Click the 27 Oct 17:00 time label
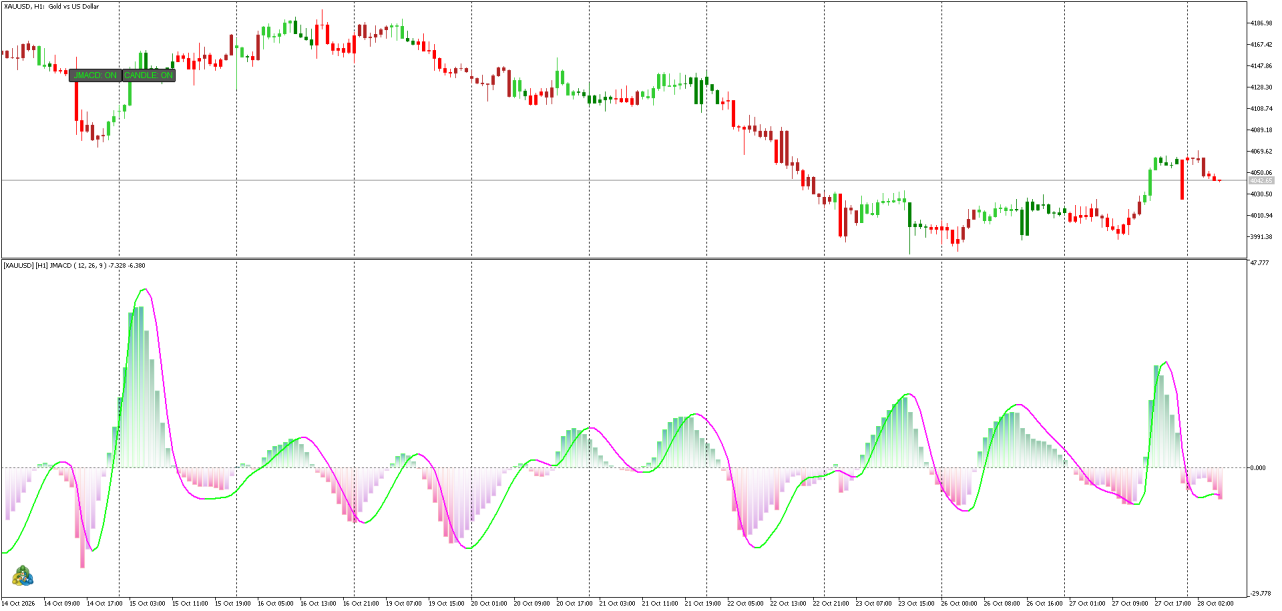The height and width of the screenshot is (611, 1282). [1173, 604]
